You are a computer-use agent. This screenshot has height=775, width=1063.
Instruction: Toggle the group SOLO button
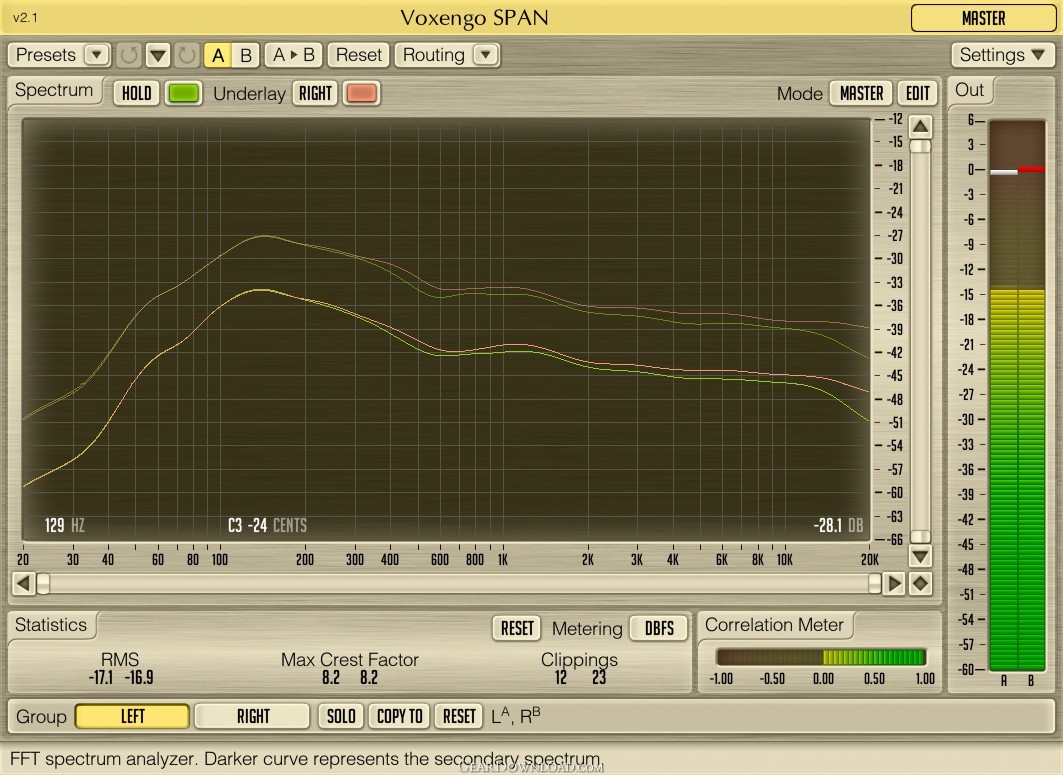(341, 717)
